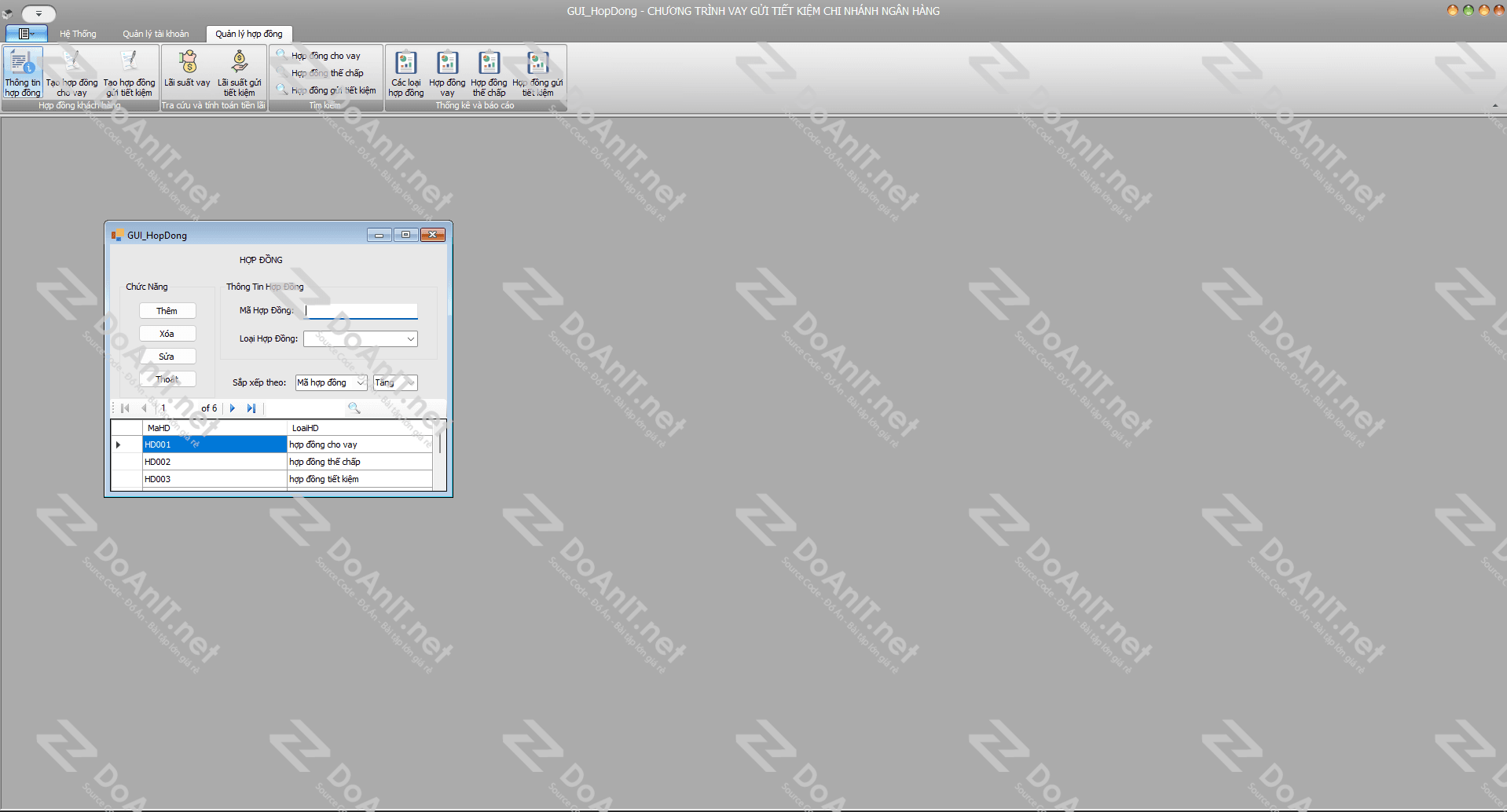Click Tạo hợp đồng gửi tiết kiệm icon
This screenshot has height=812, width=1507.
129,72
